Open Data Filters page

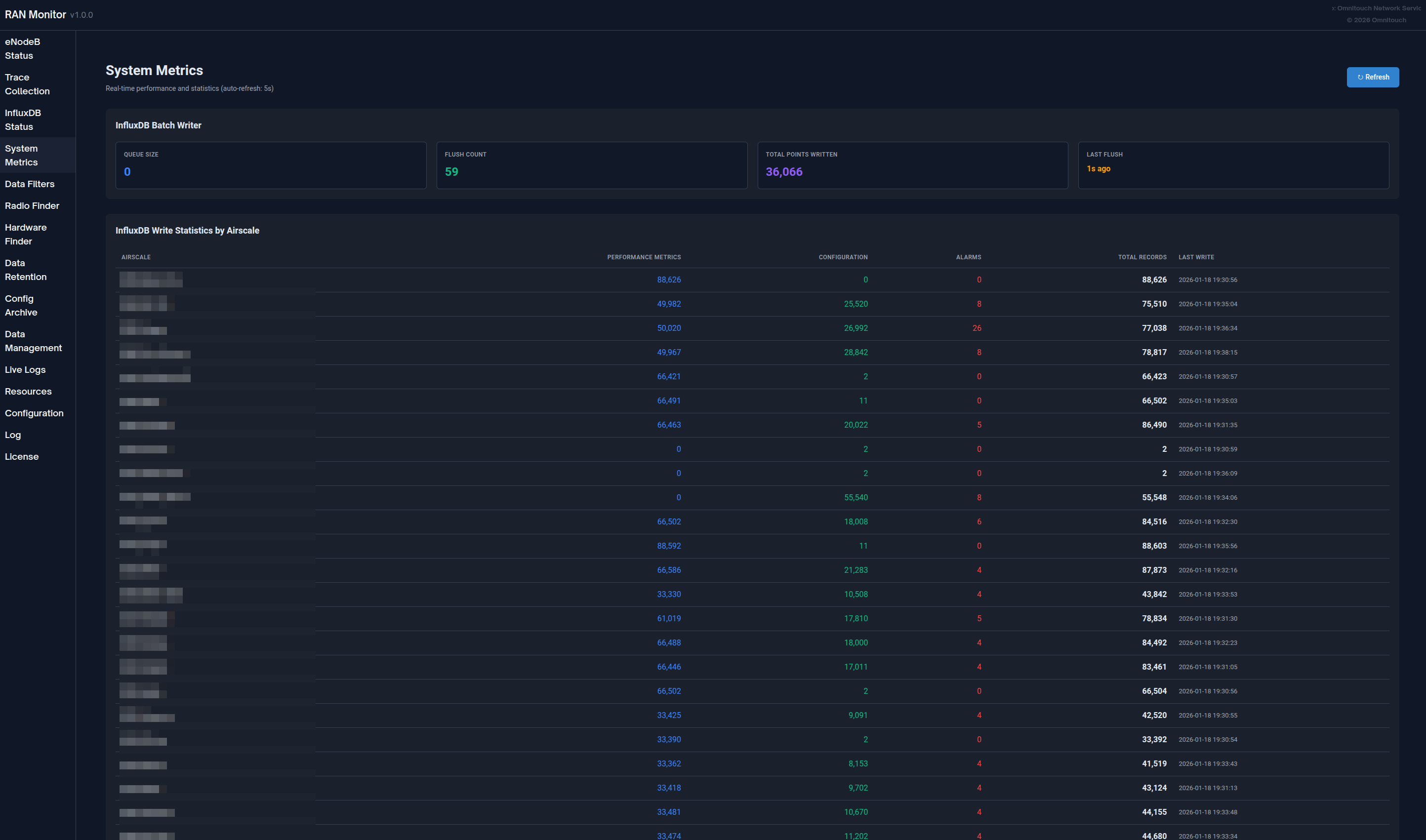tap(30, 184)
